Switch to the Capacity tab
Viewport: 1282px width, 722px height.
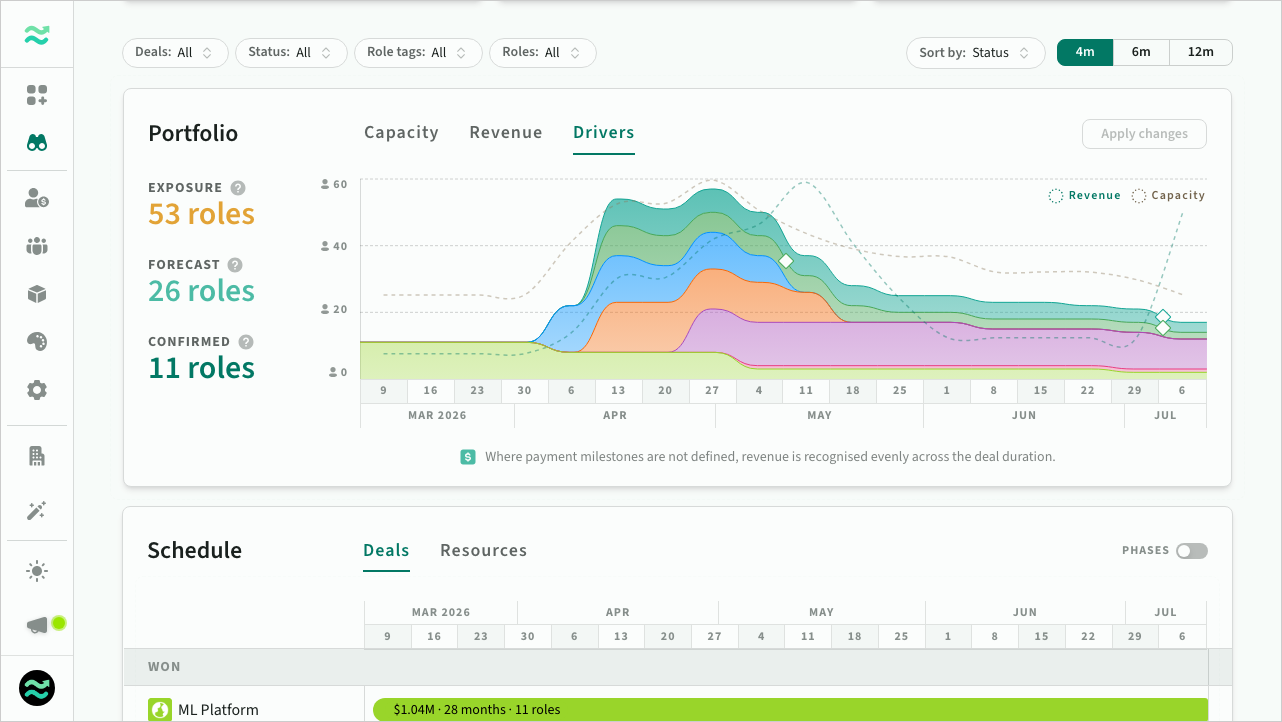pos(401,133)
